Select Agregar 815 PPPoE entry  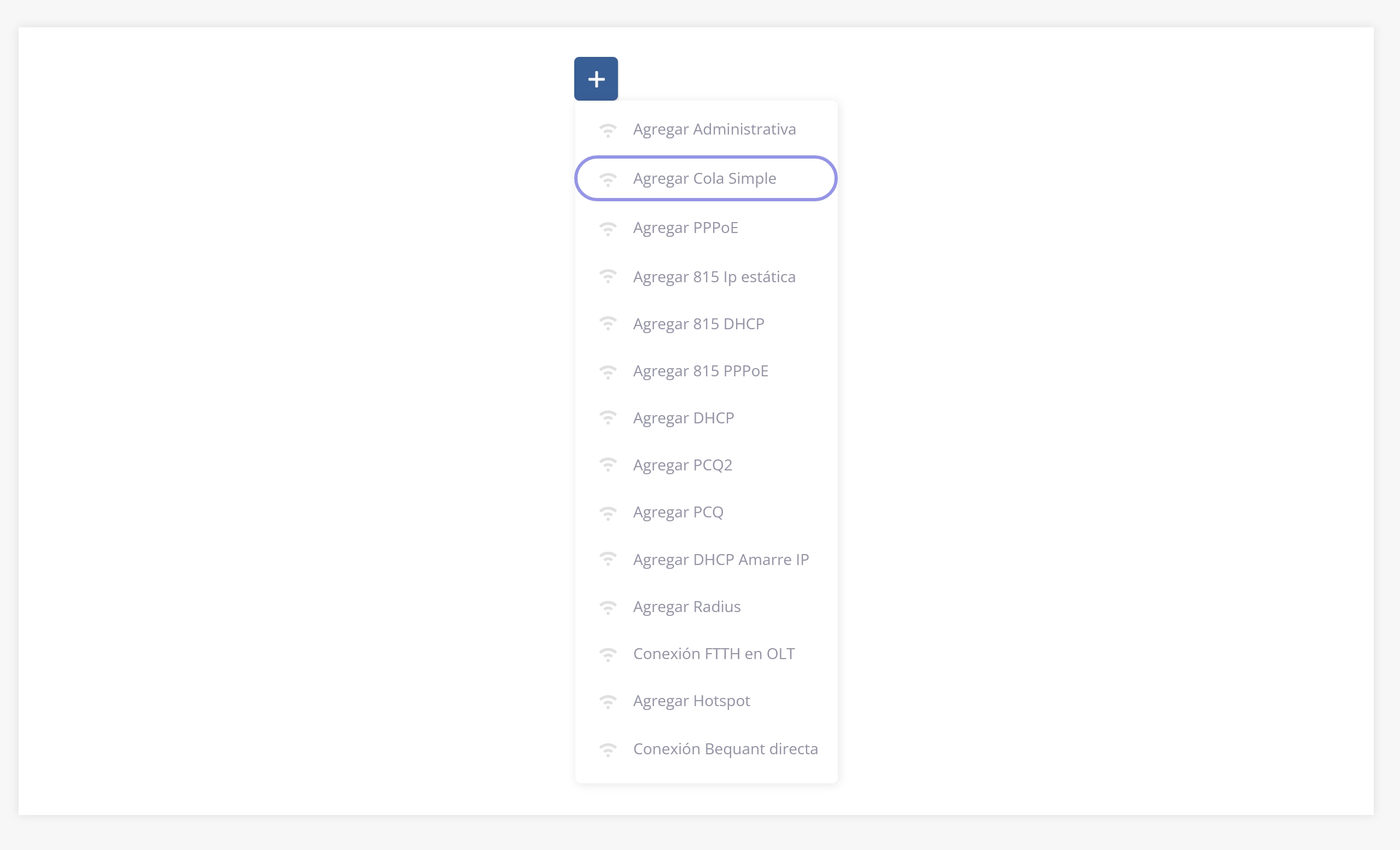pos(701,371)
